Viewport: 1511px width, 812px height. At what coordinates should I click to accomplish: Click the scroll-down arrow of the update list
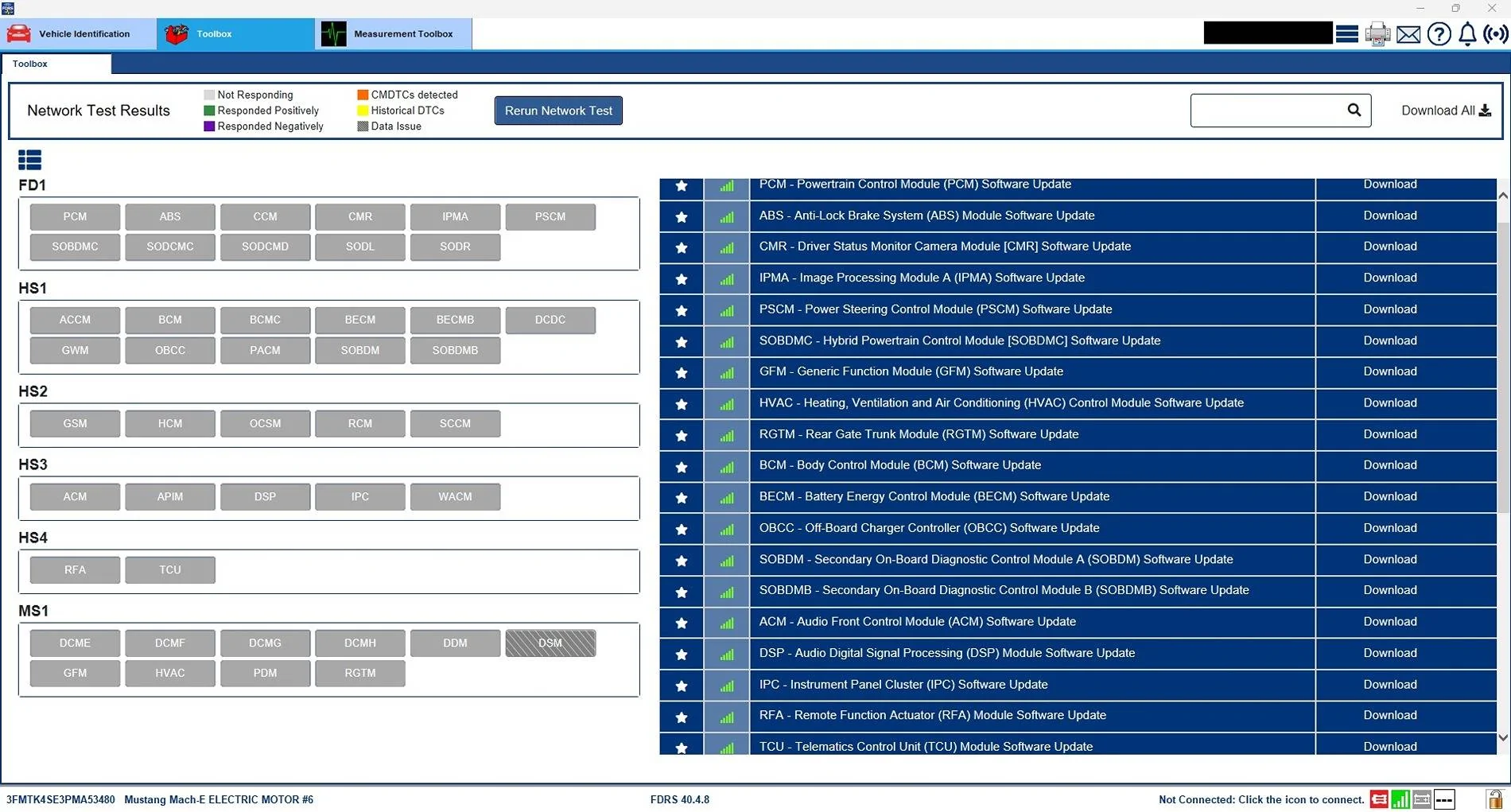[x=1502, y=738]
